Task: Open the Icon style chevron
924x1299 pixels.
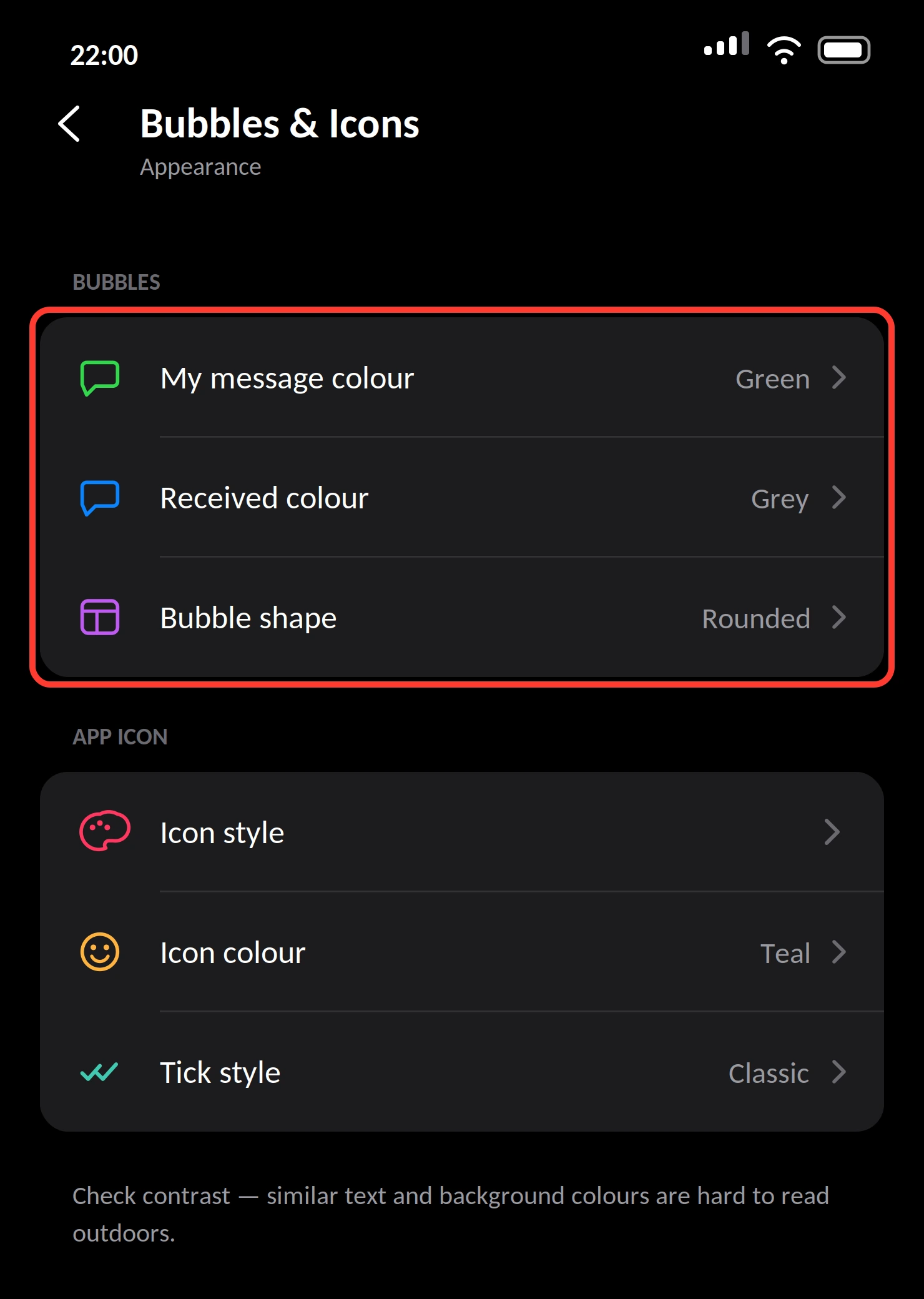Action: 832,832
